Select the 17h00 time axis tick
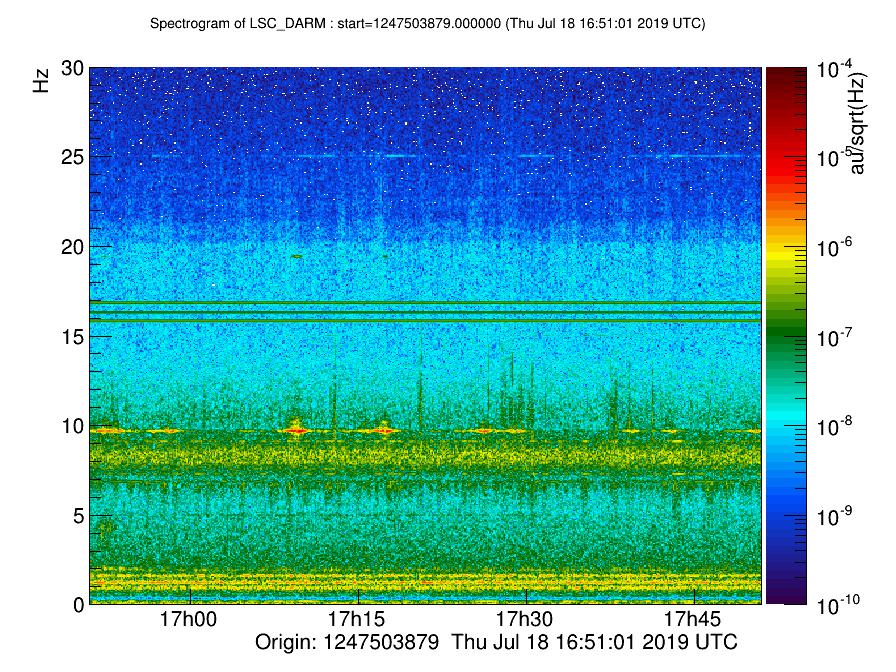Image resolution: width=896 pixels, height=672 pixels. point(190,620)
